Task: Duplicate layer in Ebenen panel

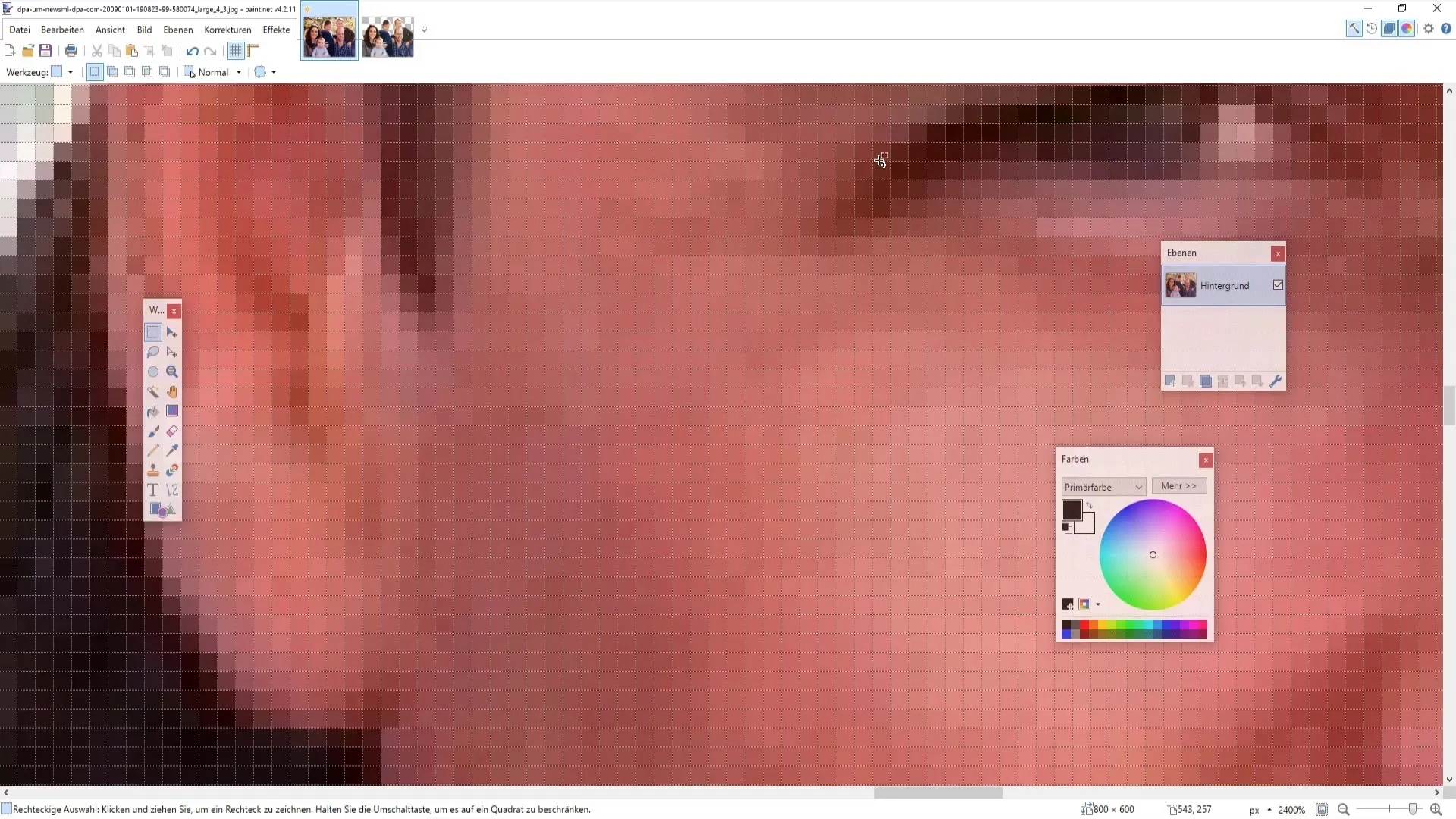Action: [1206, 381]
